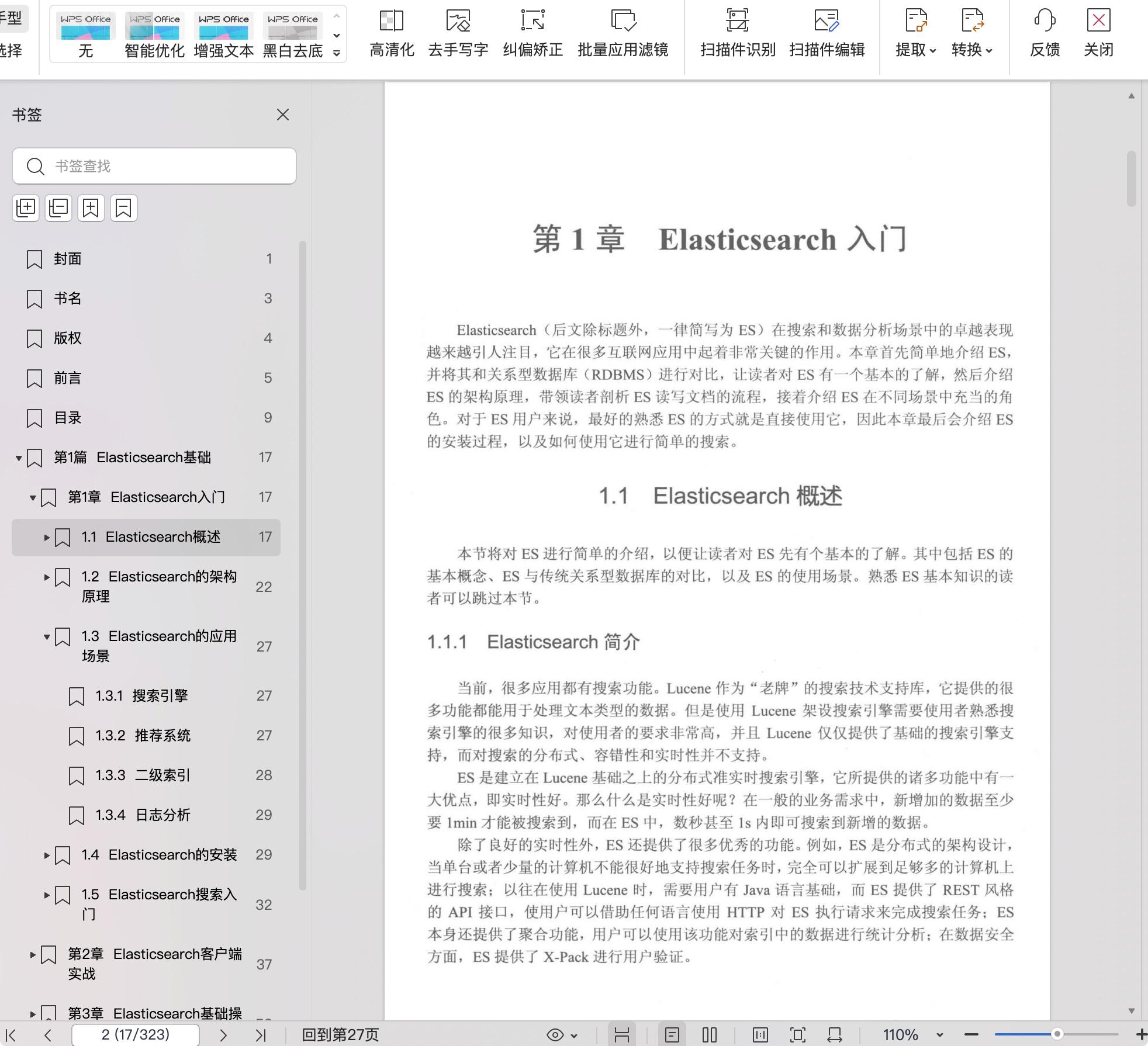
Task: Click the 关闭 button in toolbar
Action: pyautogui.click(x=1098, y=34)
